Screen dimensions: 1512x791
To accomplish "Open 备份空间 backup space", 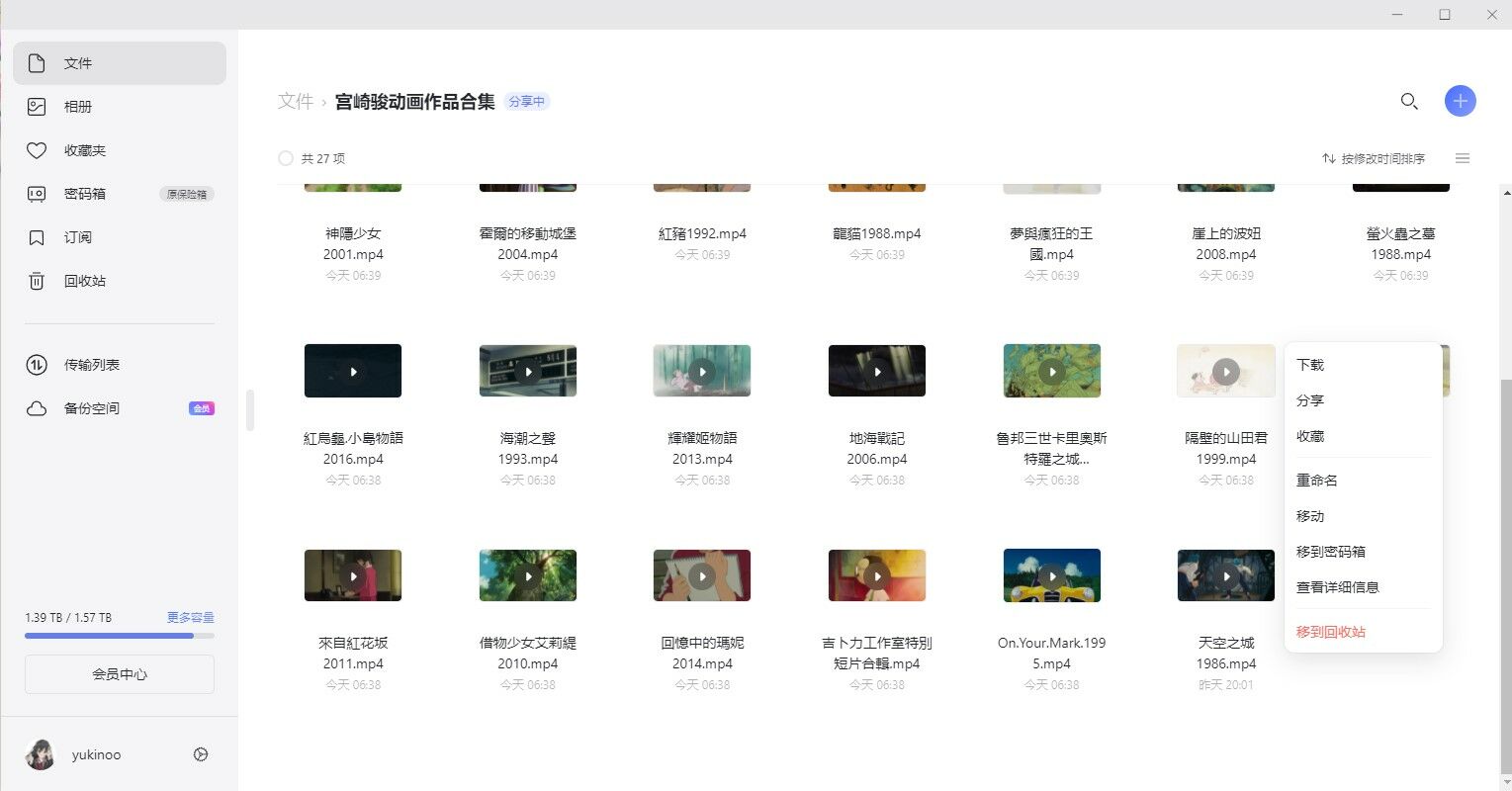I will [x=92, y=408].
